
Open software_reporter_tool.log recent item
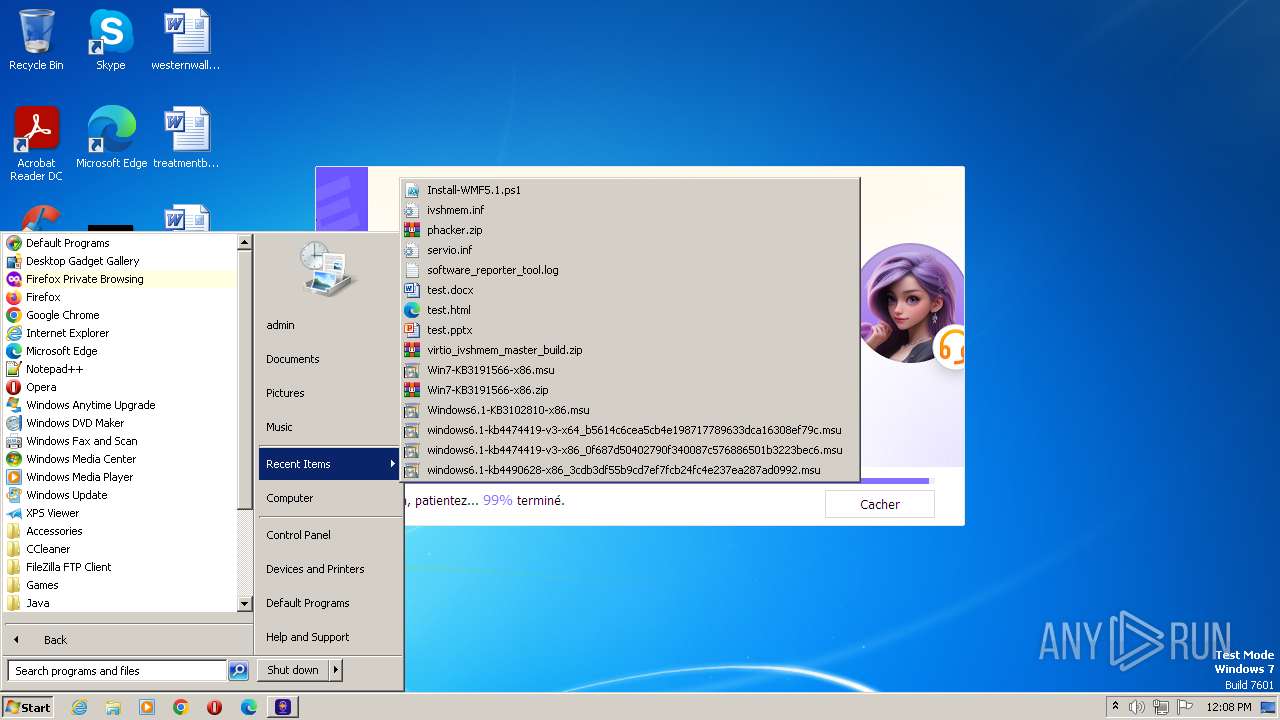click(x=630, y=270)
